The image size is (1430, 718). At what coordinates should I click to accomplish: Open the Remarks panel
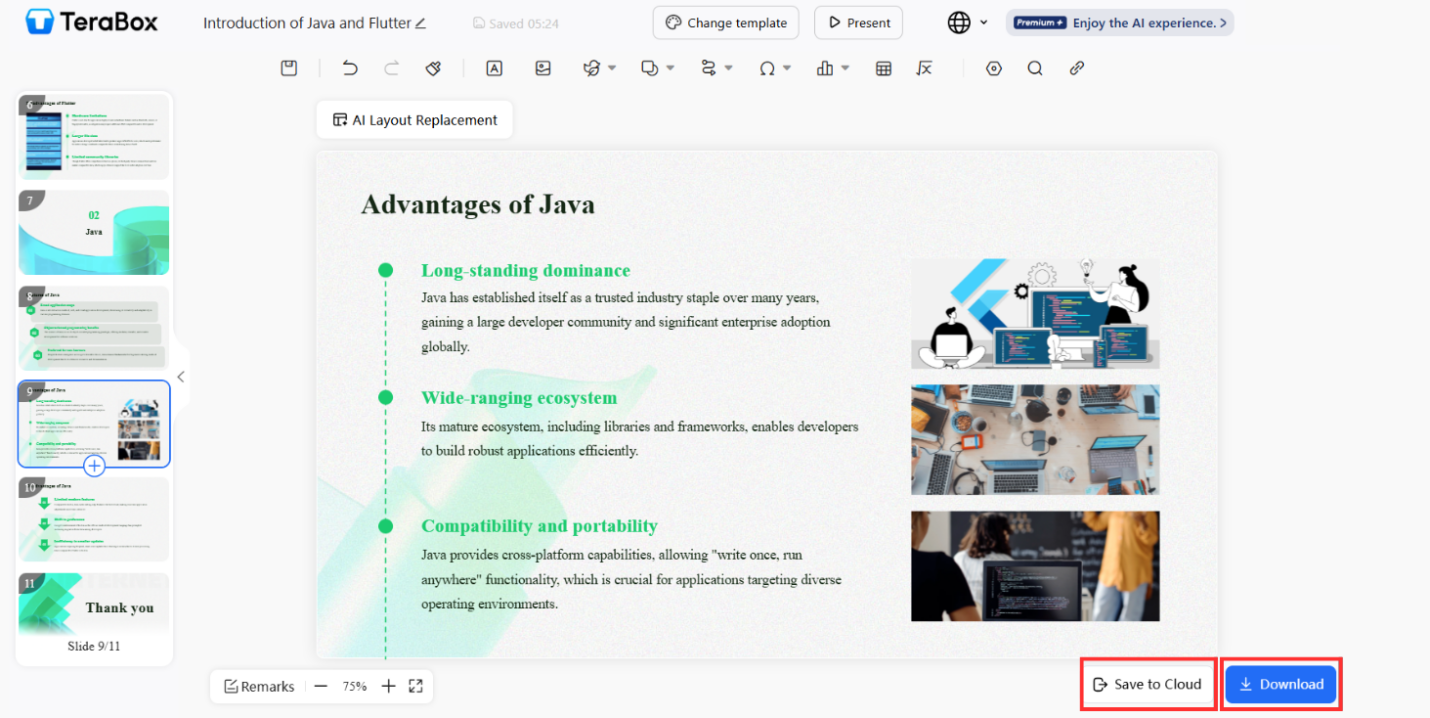tap(259, 686)
